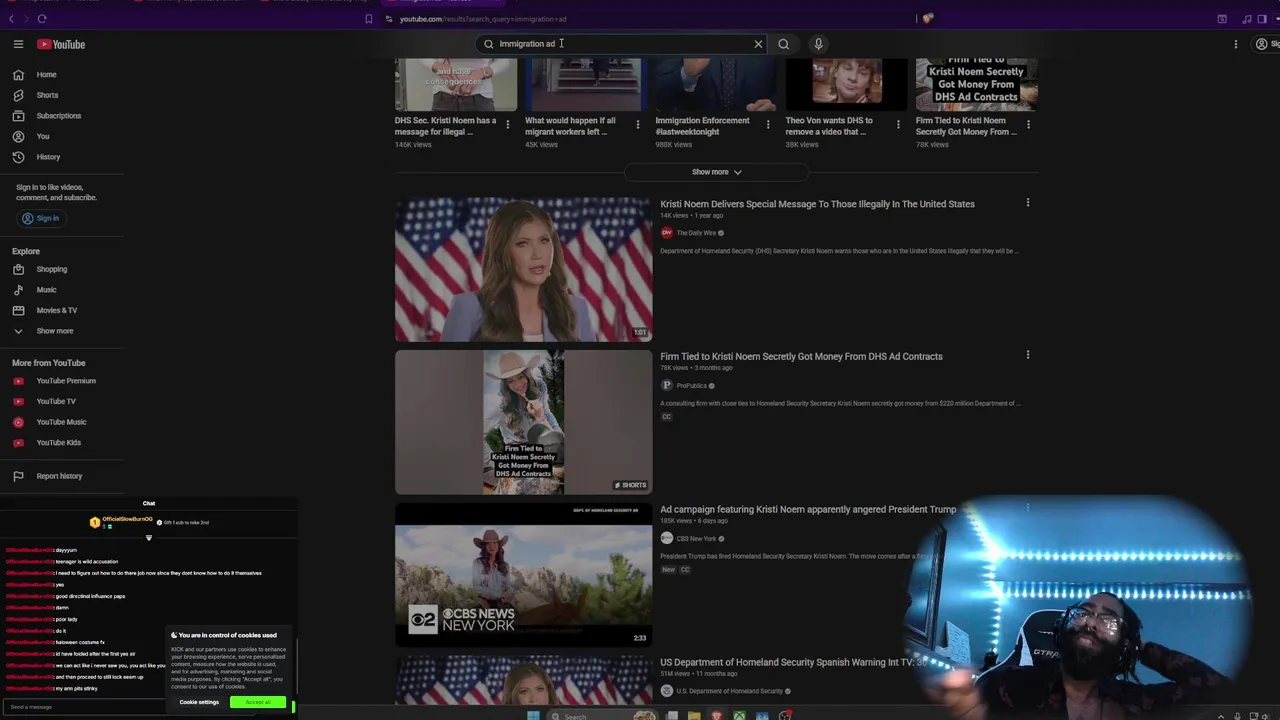Image resolution: width=1280 pixels, height=720 pixels.
Task: Click 'Cookie settings' in the Kick cookie notice
Action: tap(199, 702)
